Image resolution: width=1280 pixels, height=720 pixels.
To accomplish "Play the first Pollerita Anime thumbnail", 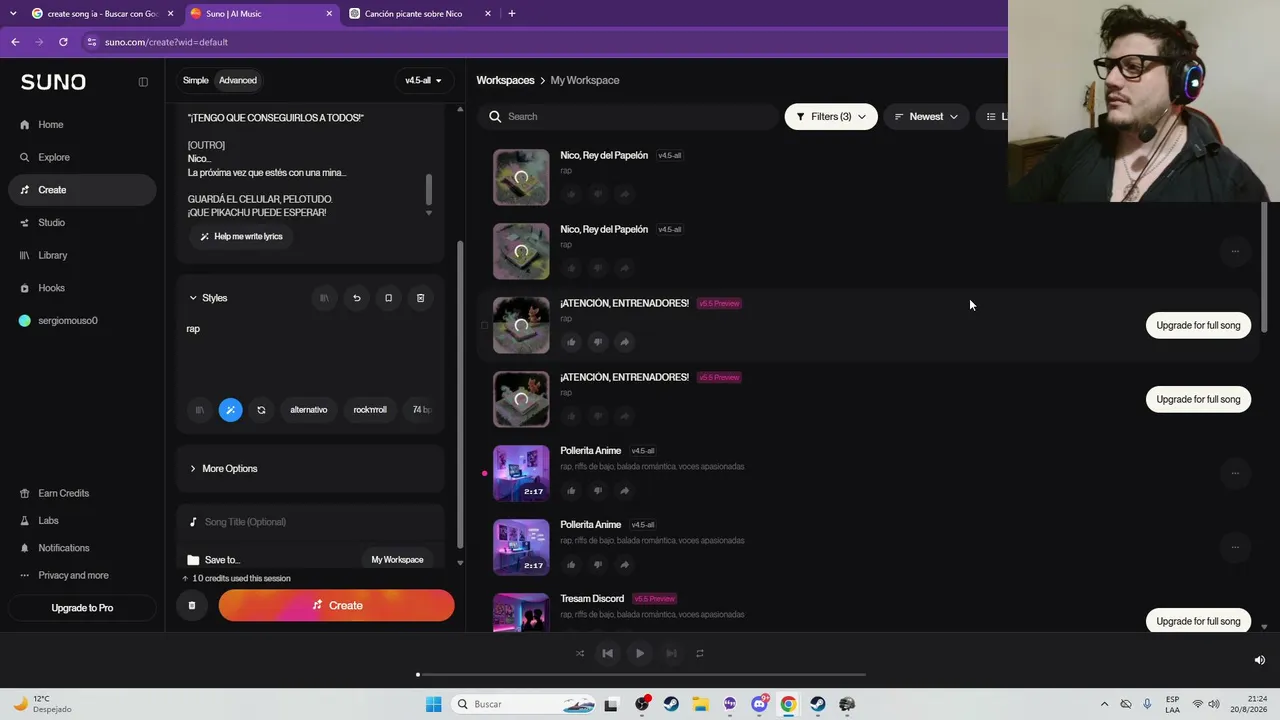I will 521,473.
